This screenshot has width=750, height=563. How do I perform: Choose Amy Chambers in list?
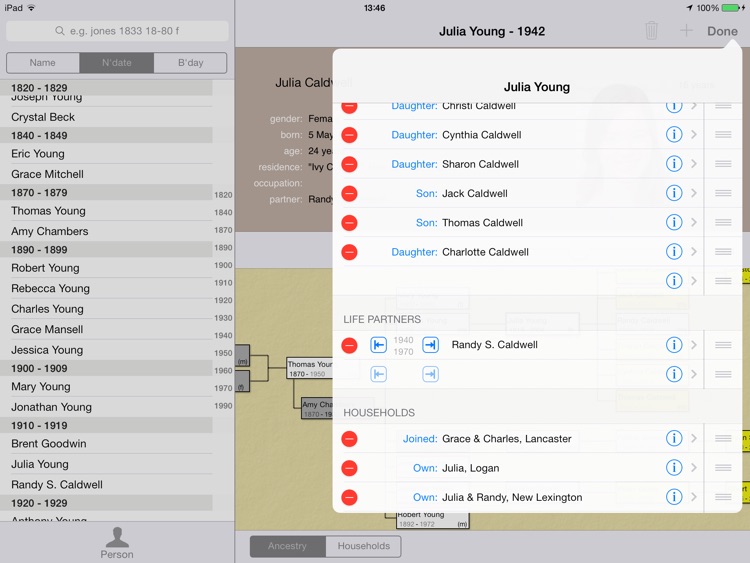(106, 231)
